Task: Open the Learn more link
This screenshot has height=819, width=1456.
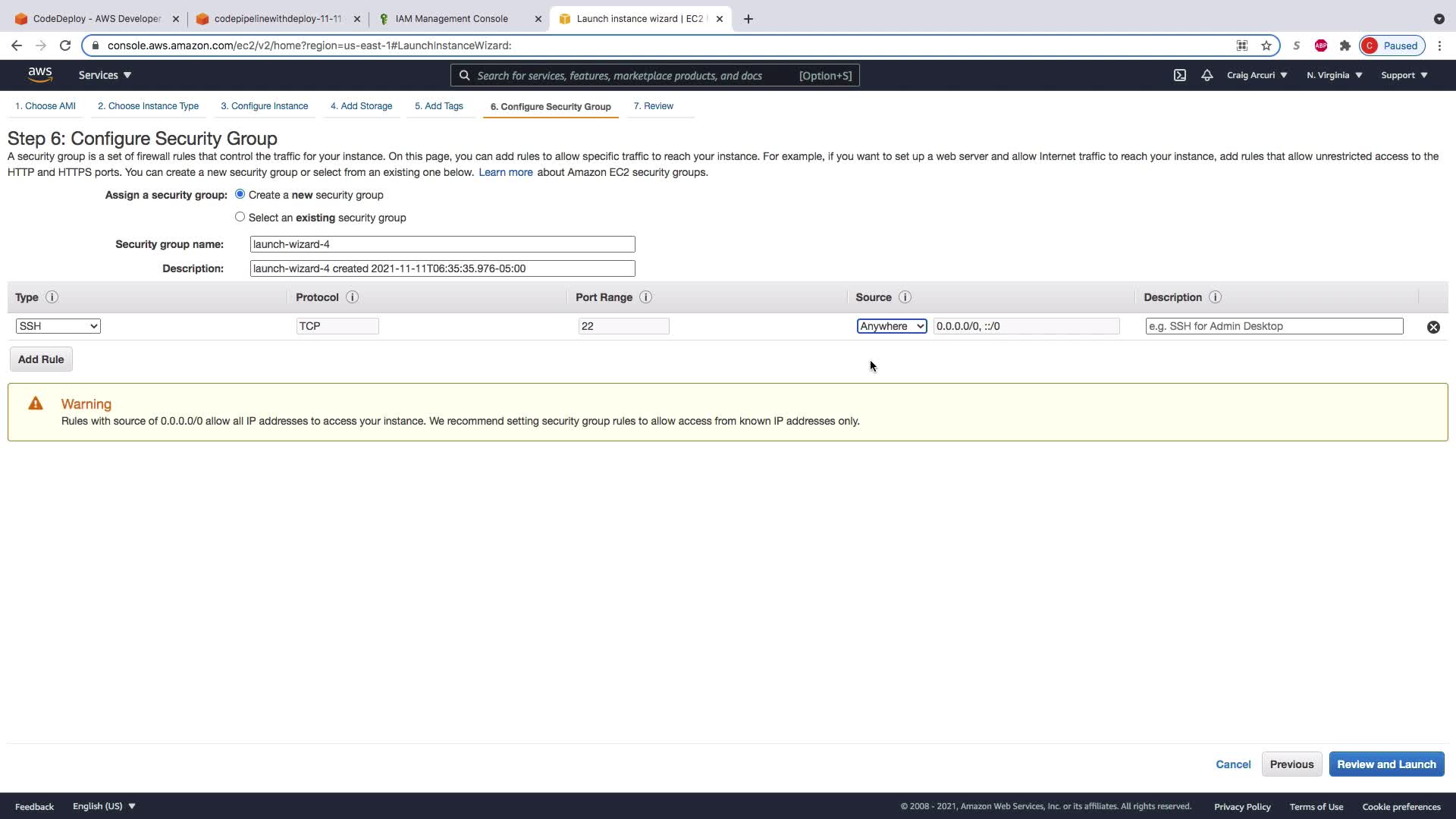Action: tap(505, 172)
